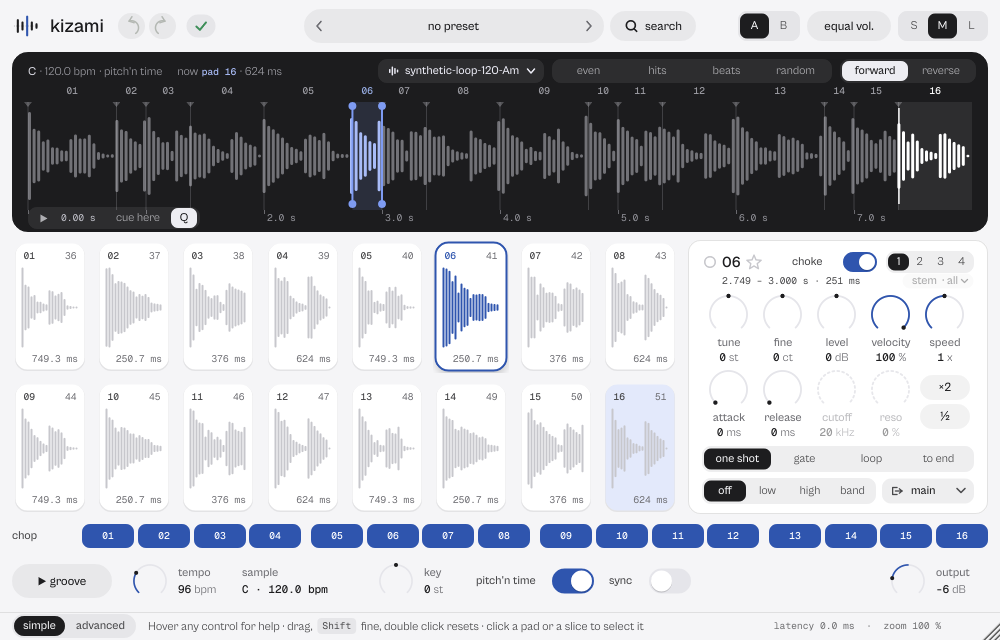Select the reverse playback tab
This screenshot has height=640, width=1000.
tap(940, 71)
